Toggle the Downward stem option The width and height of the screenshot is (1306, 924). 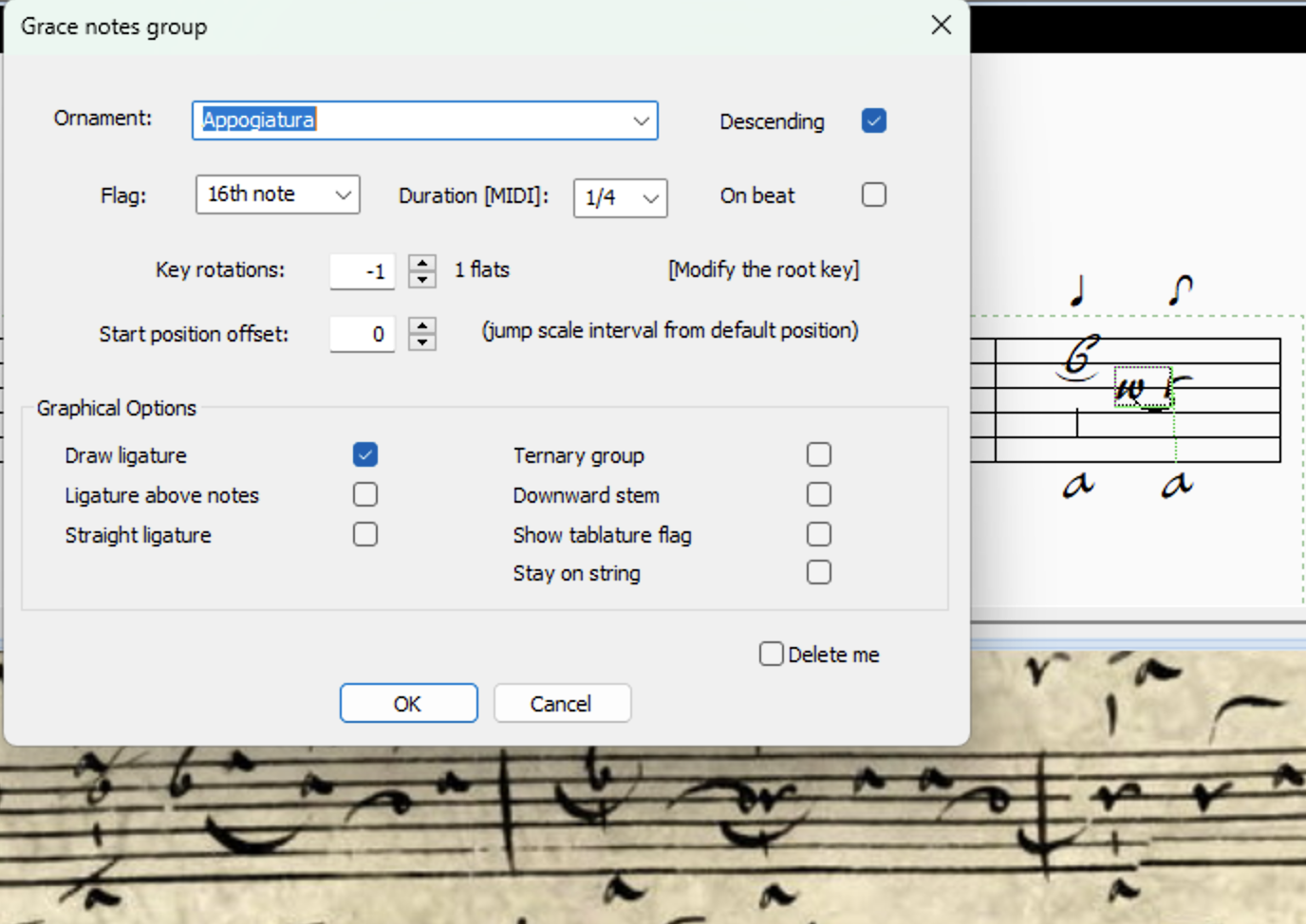point(818,495)
